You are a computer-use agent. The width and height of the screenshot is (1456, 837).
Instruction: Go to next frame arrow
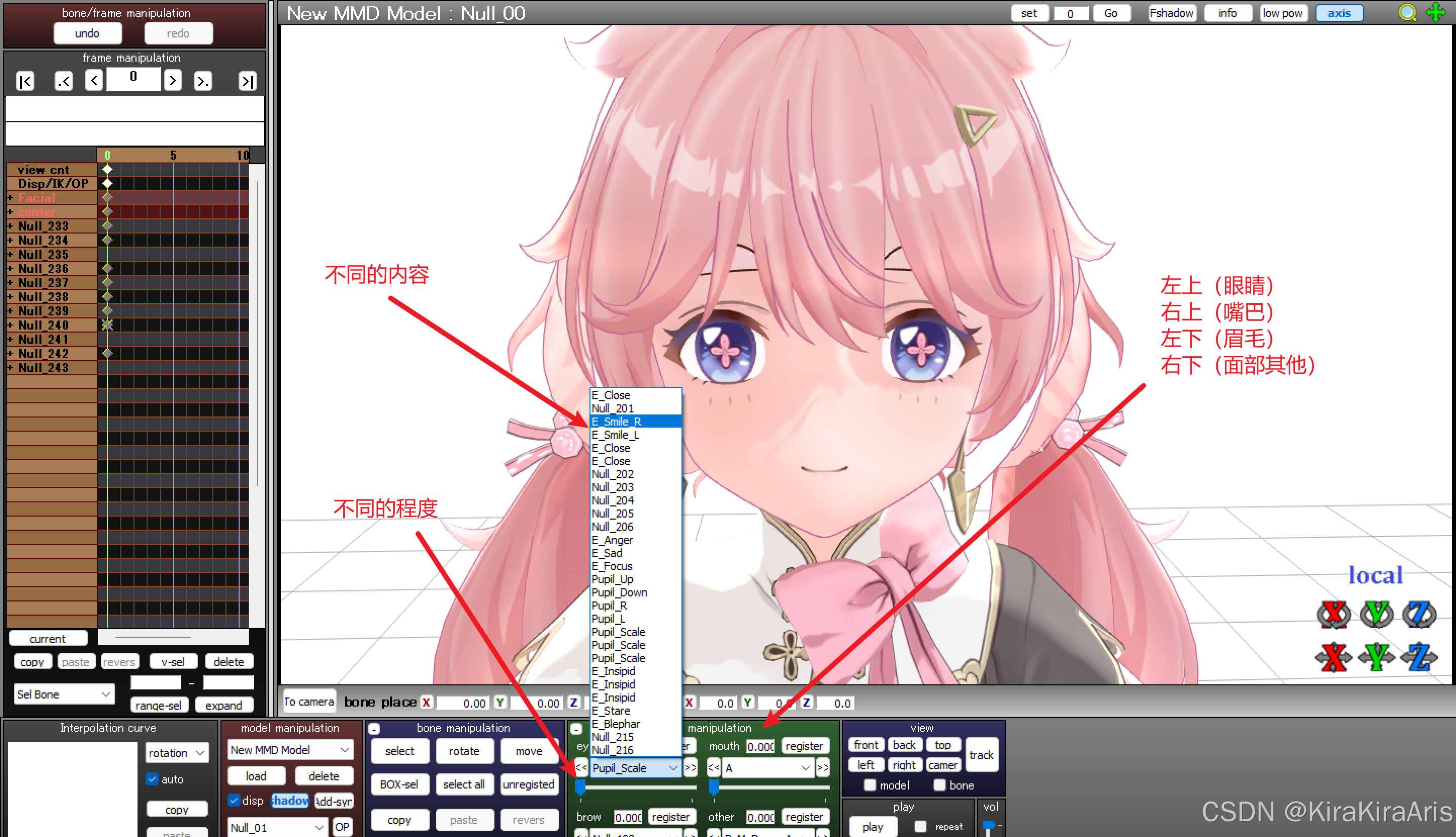tap(172, 80)
